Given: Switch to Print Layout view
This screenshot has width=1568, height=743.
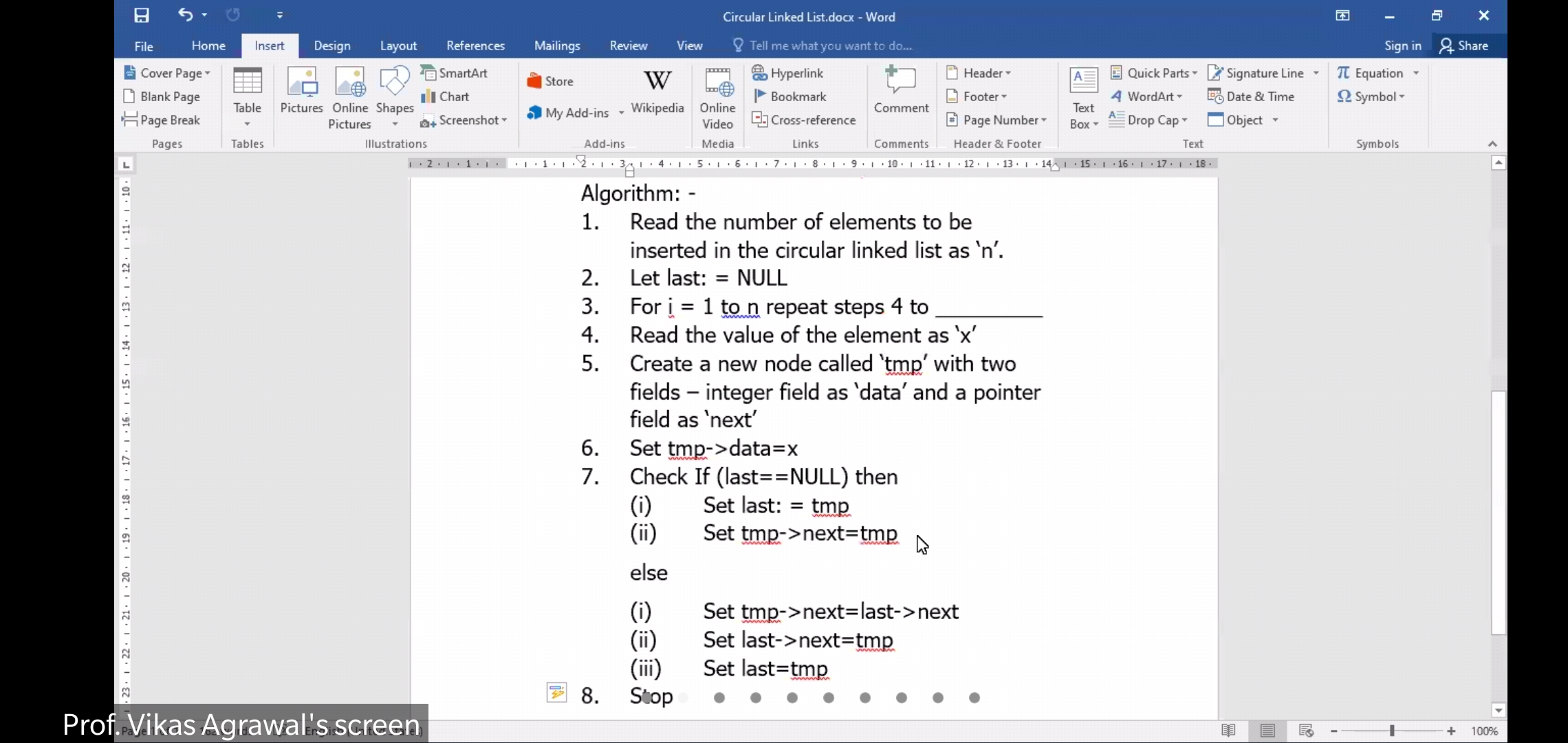Looking at the screenshot, I should [1267, 731].
